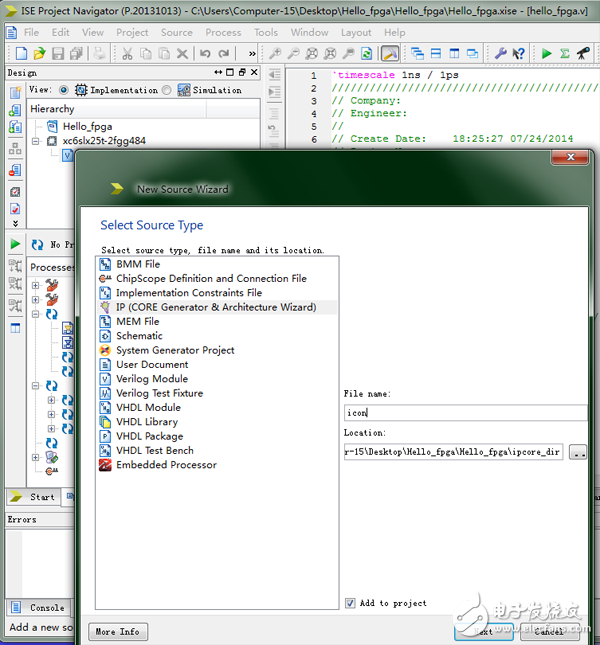Choose the Embedded Processor source type
Image resolution: width=600 pixels, height=645 pixels.
166,465
